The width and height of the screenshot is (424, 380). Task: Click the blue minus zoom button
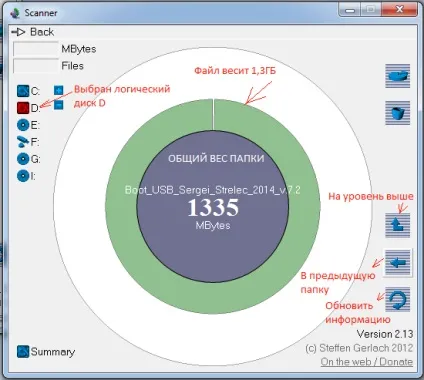(58, 105)
